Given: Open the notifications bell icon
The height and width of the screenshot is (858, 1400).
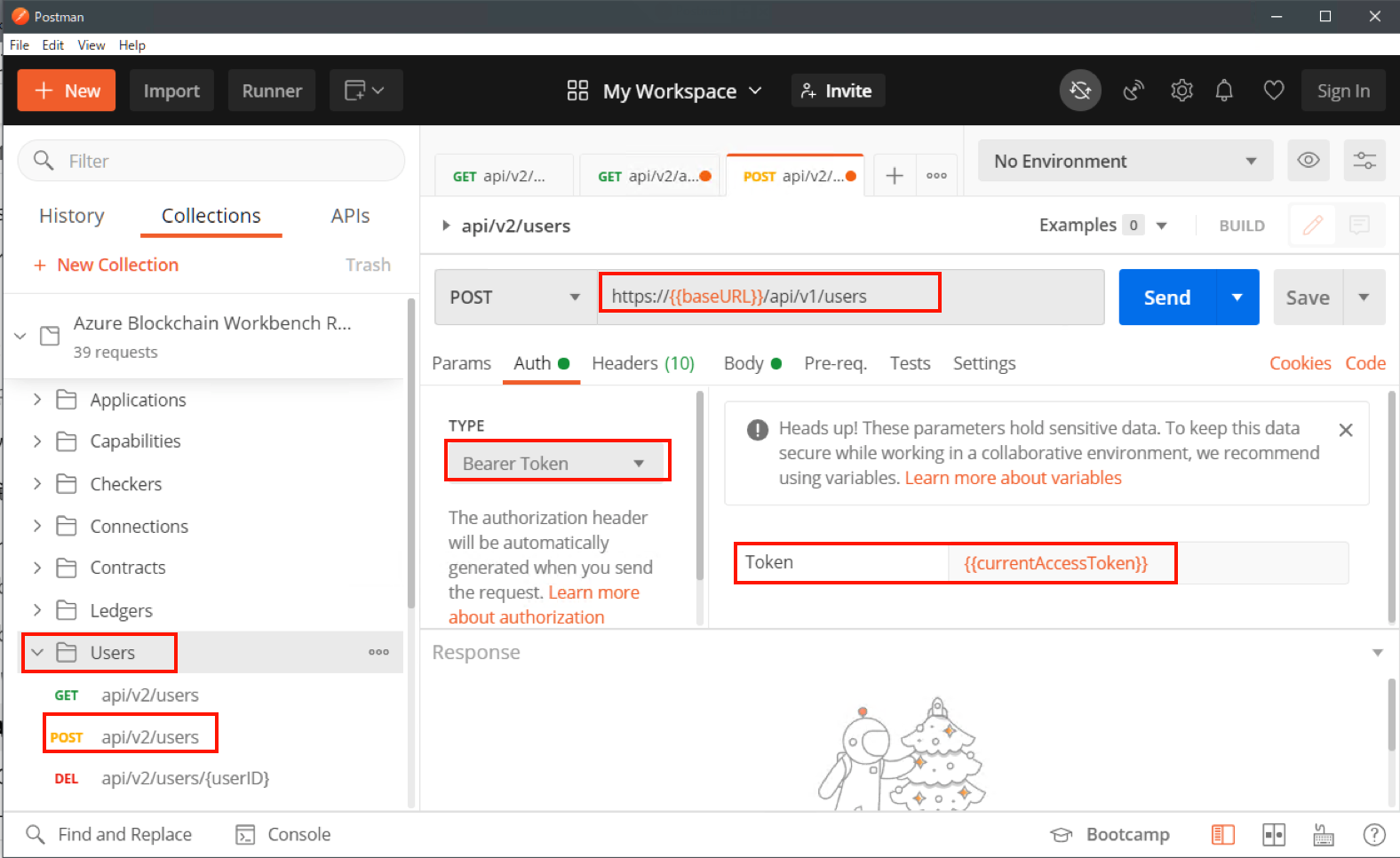Looking at the screenshot, I should click(x=1224, y=91).
